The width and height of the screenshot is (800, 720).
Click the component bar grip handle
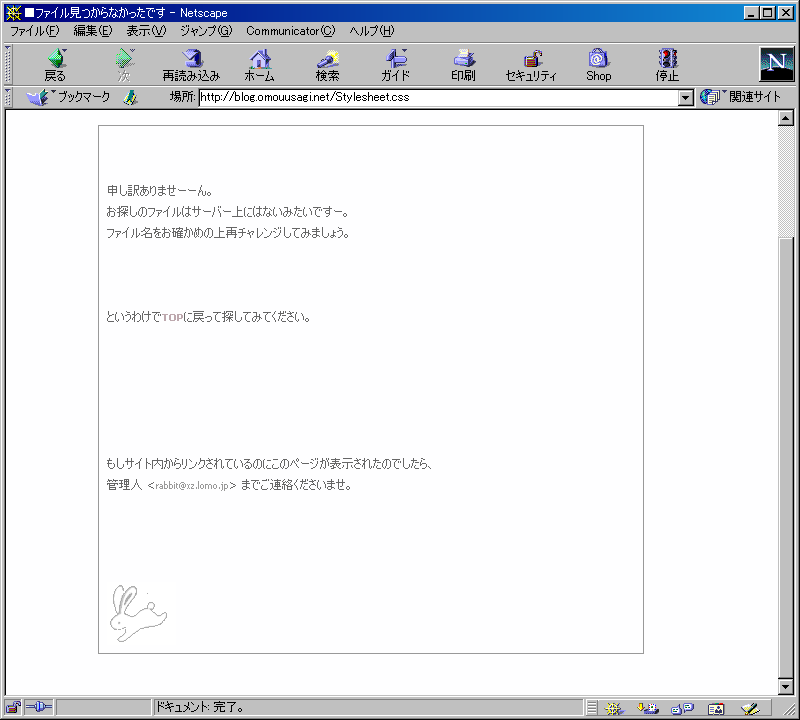[592, 708]
